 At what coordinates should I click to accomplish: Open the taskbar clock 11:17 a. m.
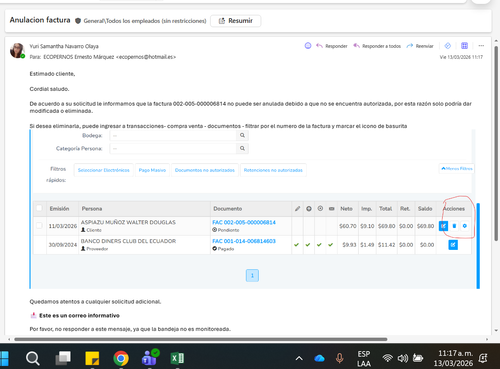point(453,358)
